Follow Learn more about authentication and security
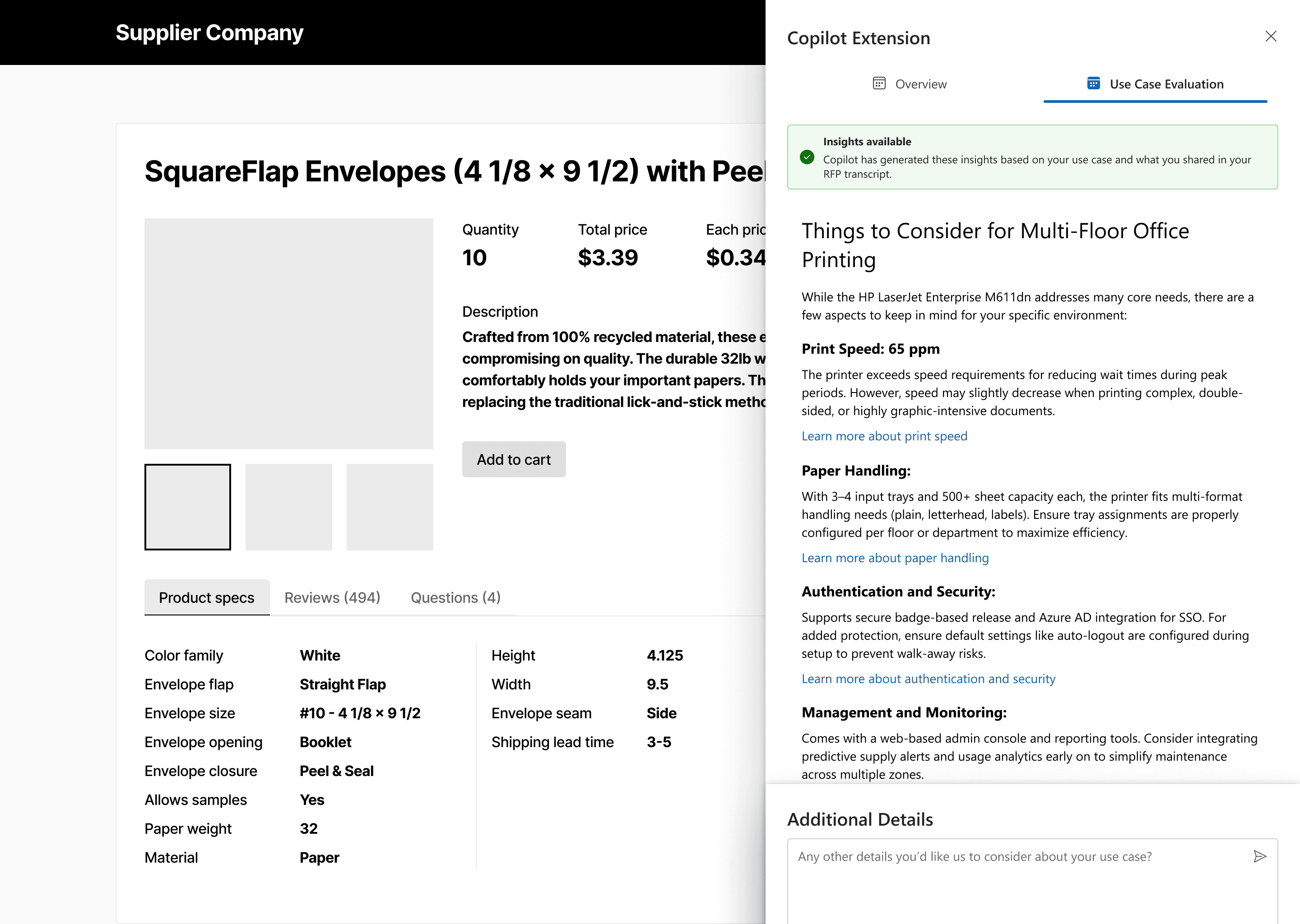The image size is (1300, 924). tap(928, 679)
